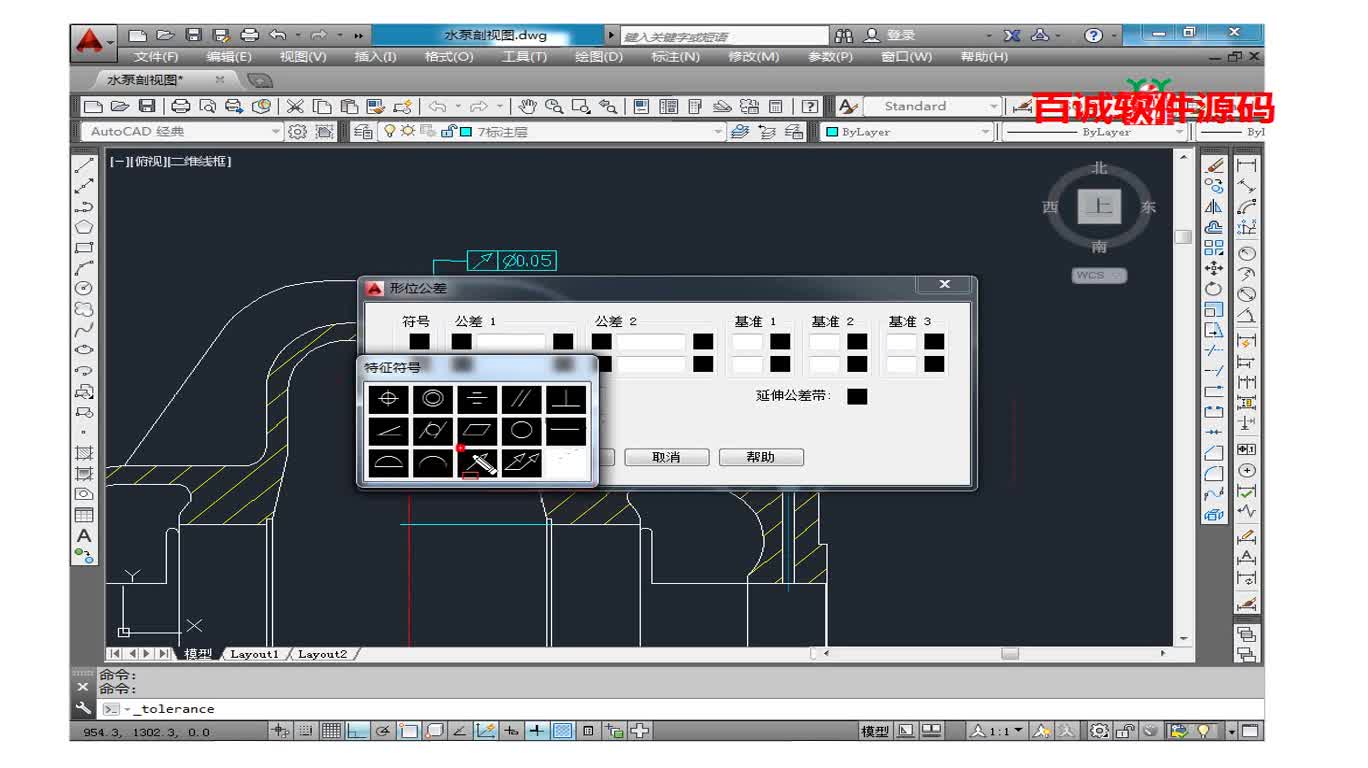Pick the perpendicularity symbol
The width and height of the screenshot is (1368, 768).
click(x=565, y=400)
